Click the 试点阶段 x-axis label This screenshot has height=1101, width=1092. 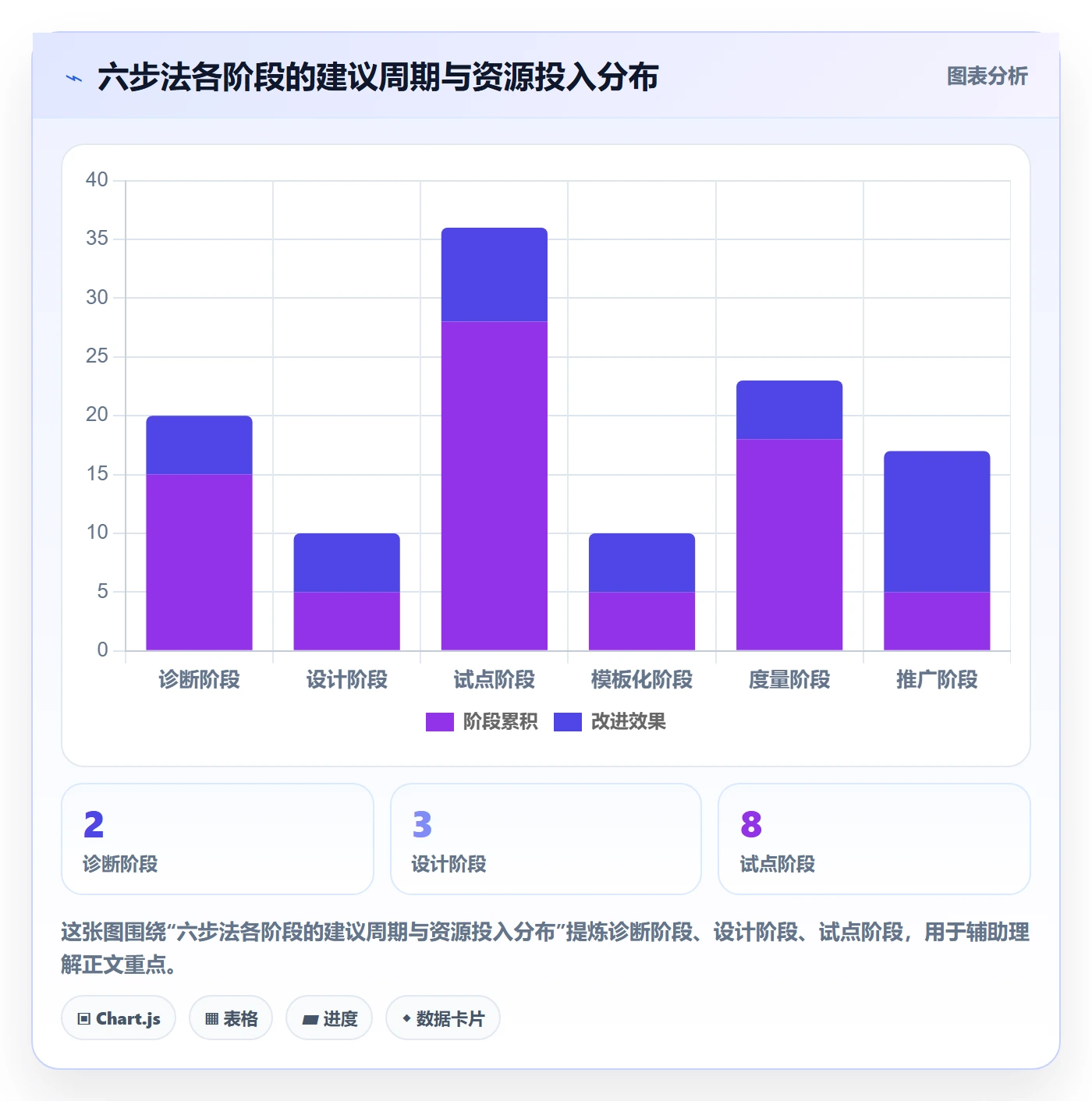coord(495,680)
